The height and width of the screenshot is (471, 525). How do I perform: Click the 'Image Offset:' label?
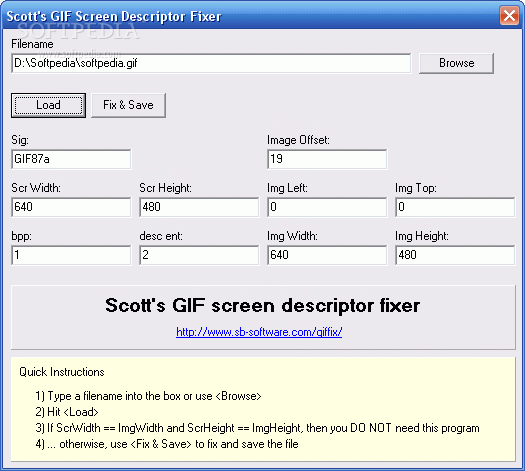298,140
